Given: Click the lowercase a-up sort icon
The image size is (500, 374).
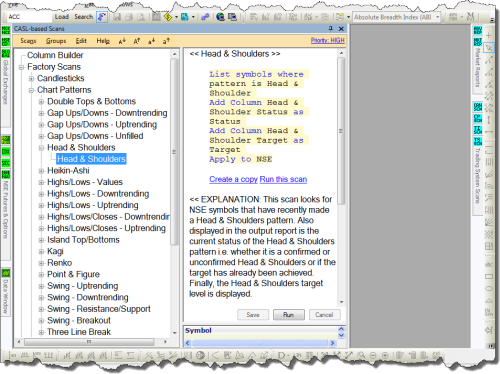Looking at the screenshot, I should [166, 41].
